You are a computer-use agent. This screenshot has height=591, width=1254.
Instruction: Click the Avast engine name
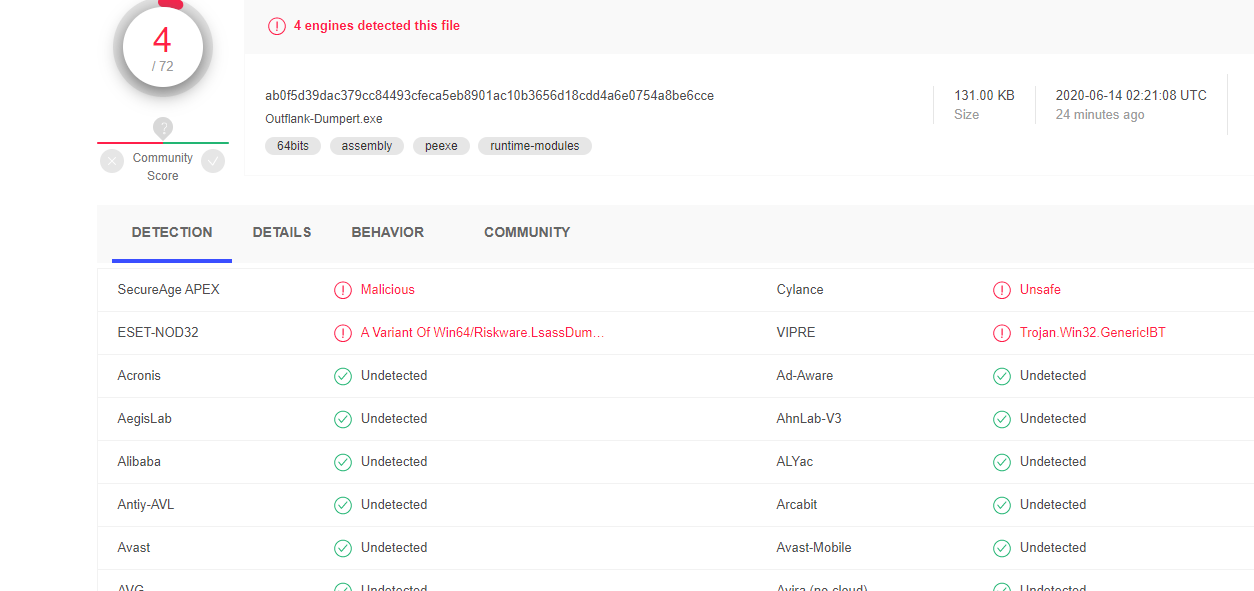pos(134,548)
